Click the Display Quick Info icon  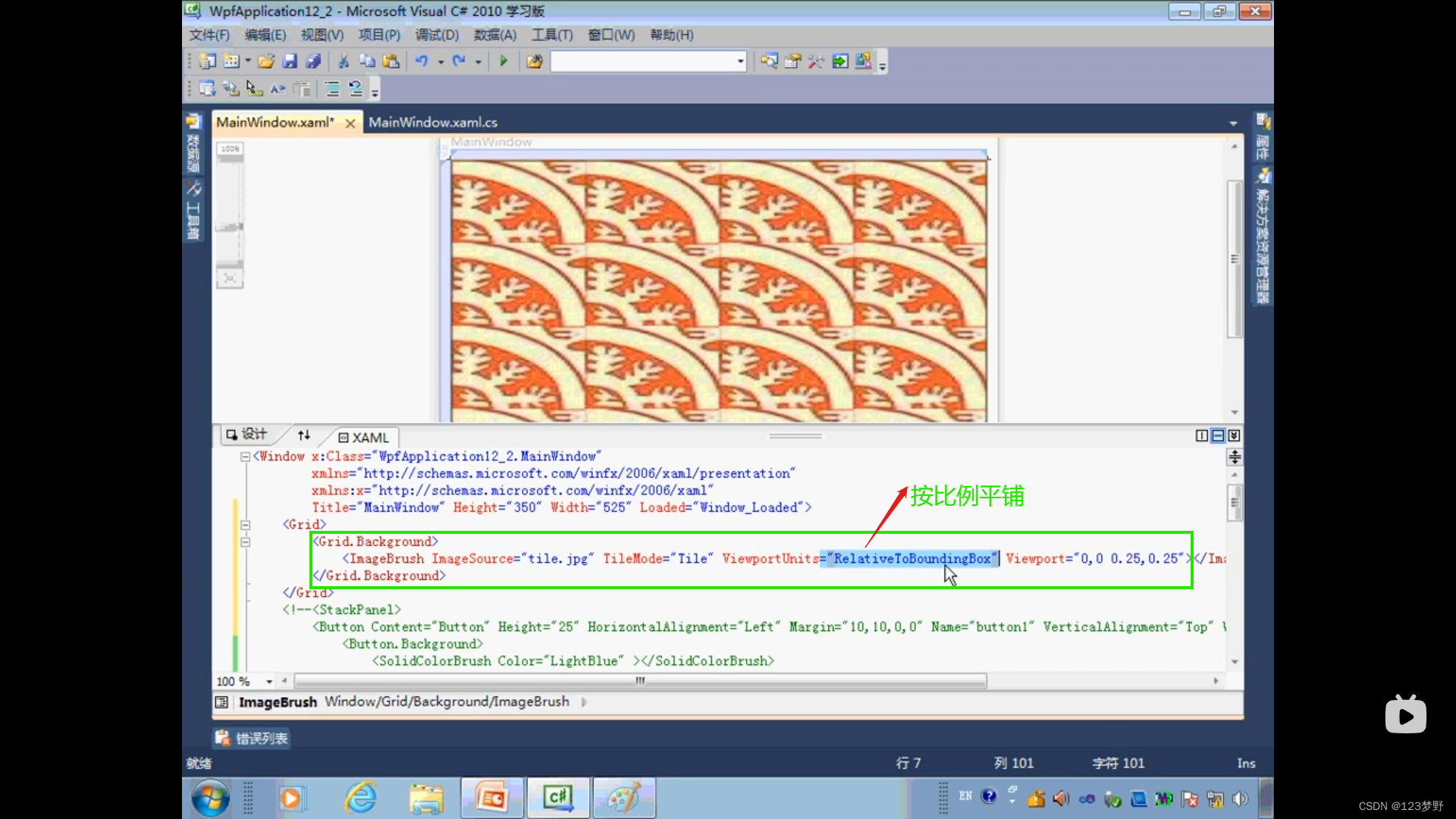click(x=254, y=89)
